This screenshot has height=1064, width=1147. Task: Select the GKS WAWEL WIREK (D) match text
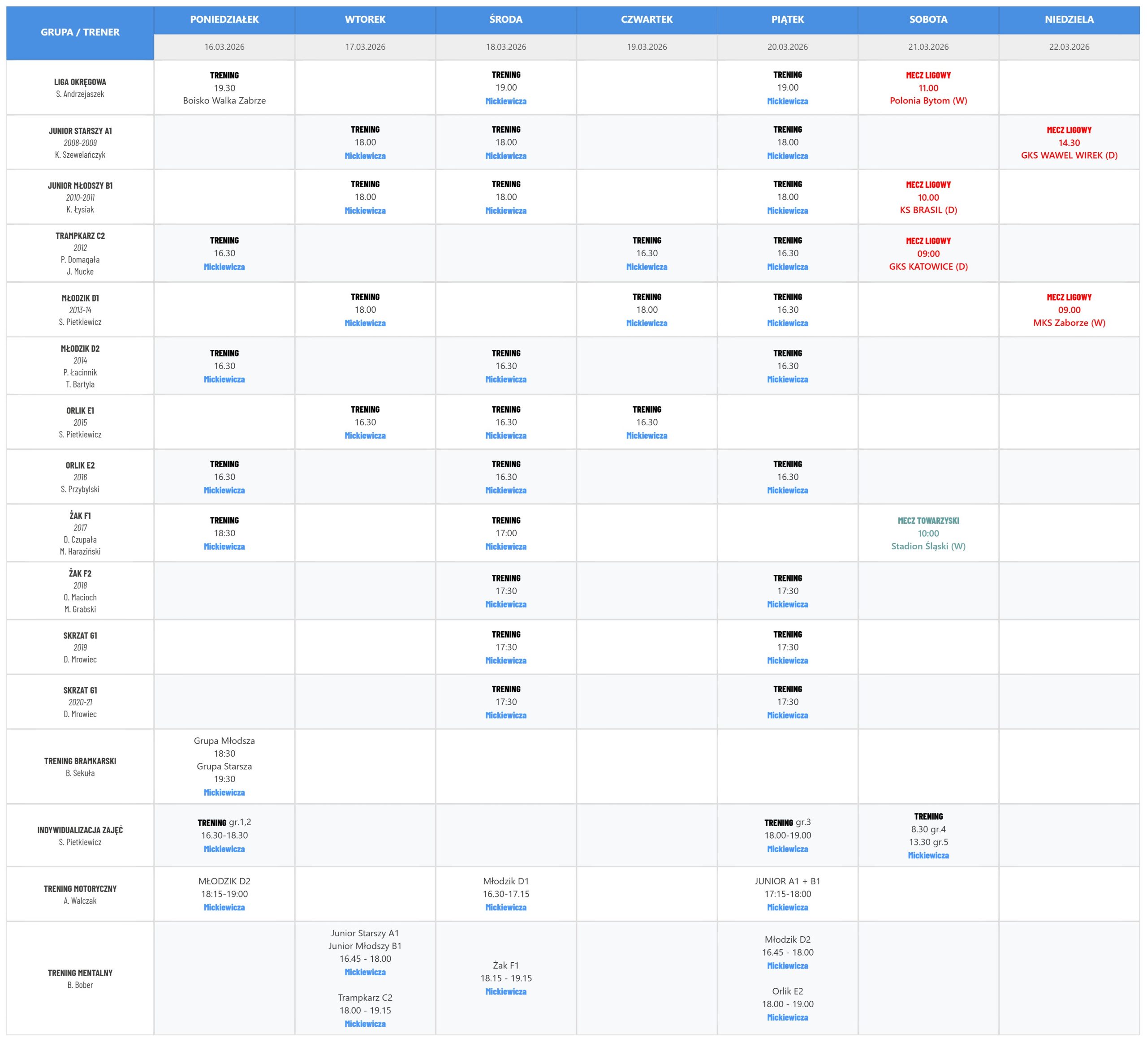1069,155
